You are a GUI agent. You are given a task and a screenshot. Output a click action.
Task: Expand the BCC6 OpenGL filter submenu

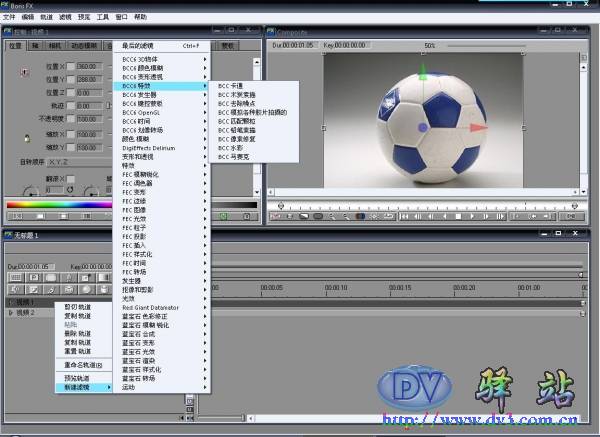161,113
